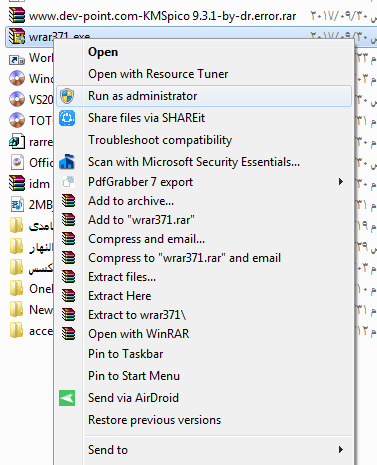Click the folder icon for النهار
This screenshot has height=465, width=377.
tap(16, 246)
